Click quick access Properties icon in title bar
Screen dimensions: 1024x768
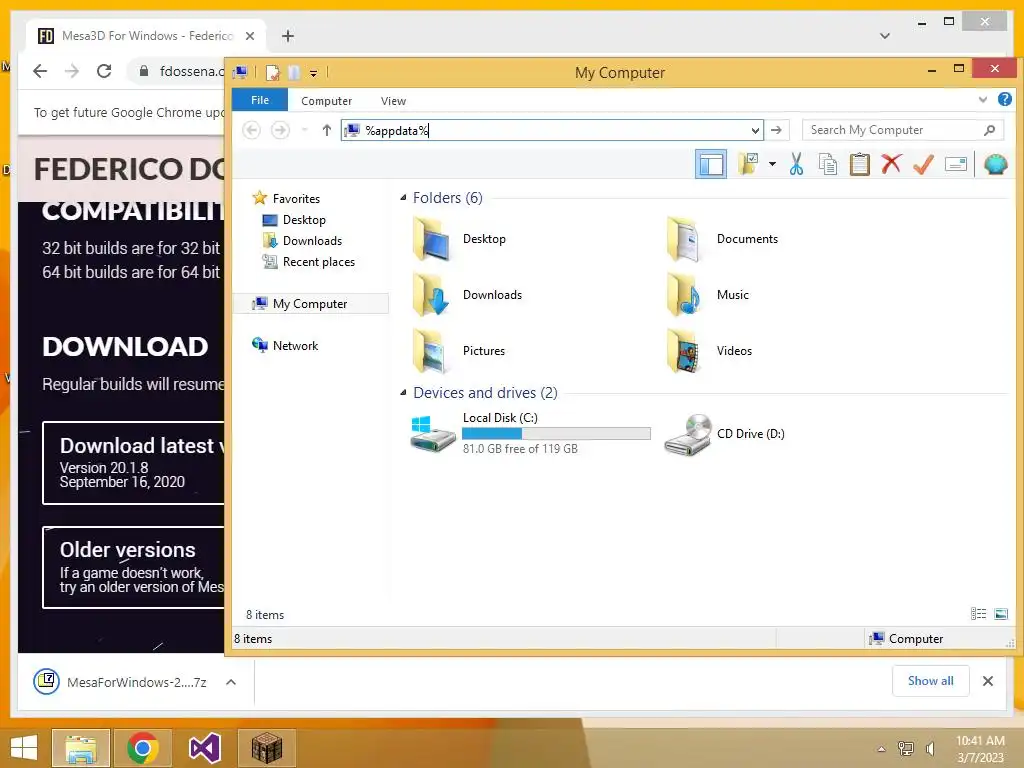pyautogui.click(x=272, y=72)
